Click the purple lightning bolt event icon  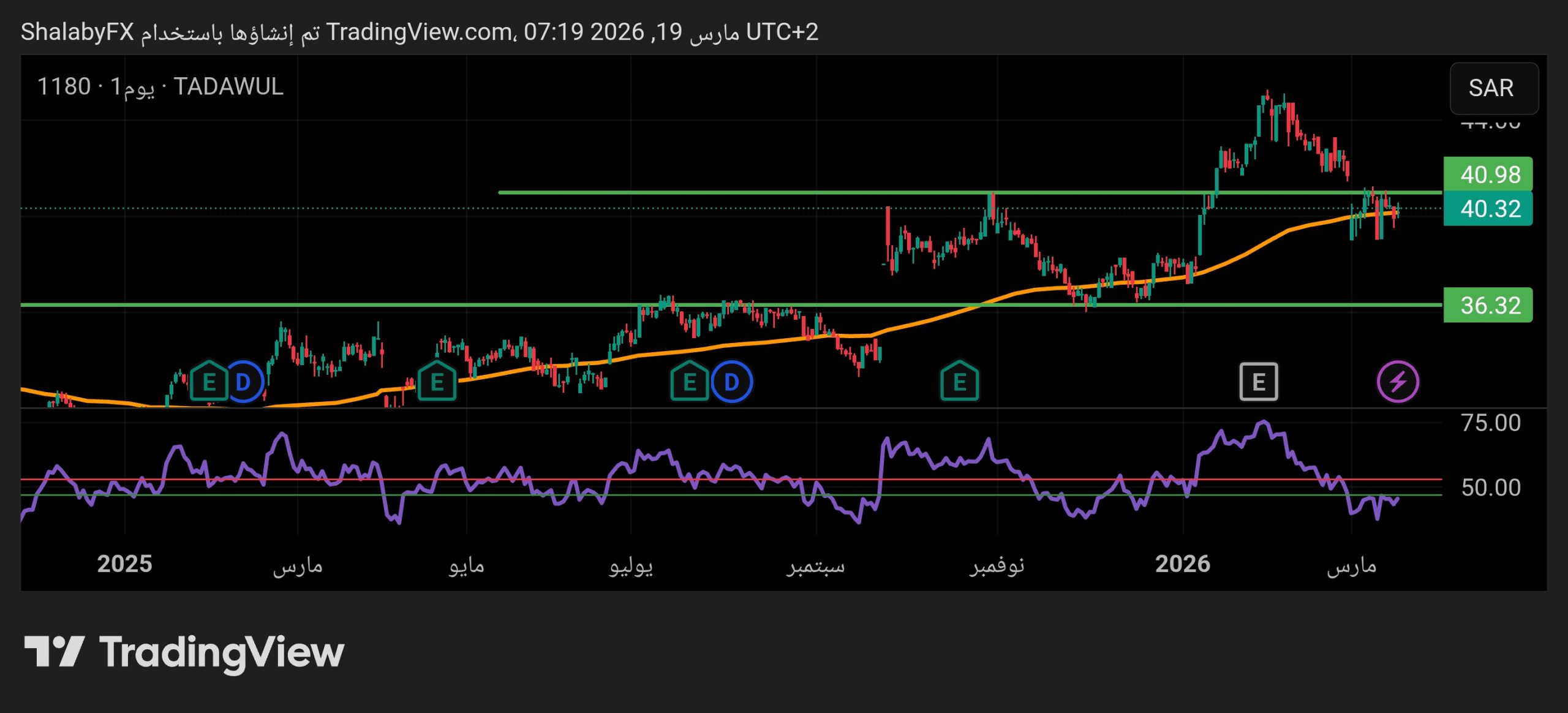1398,382
